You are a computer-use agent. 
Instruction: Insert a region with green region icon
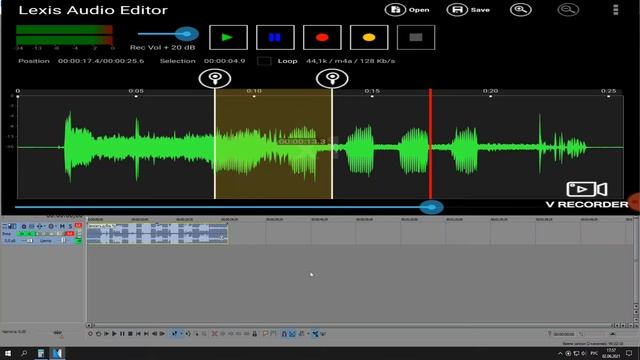[273, 334]
